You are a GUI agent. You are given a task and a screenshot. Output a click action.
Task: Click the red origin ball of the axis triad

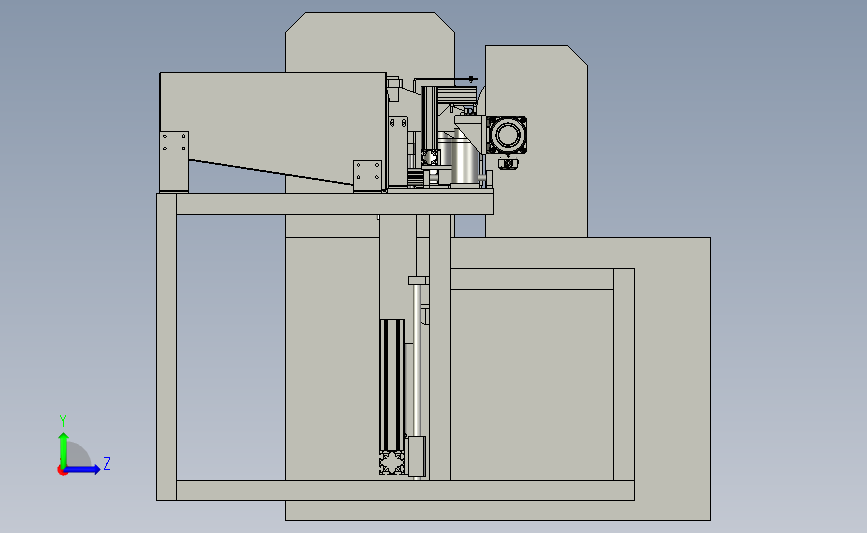point(62,471)
